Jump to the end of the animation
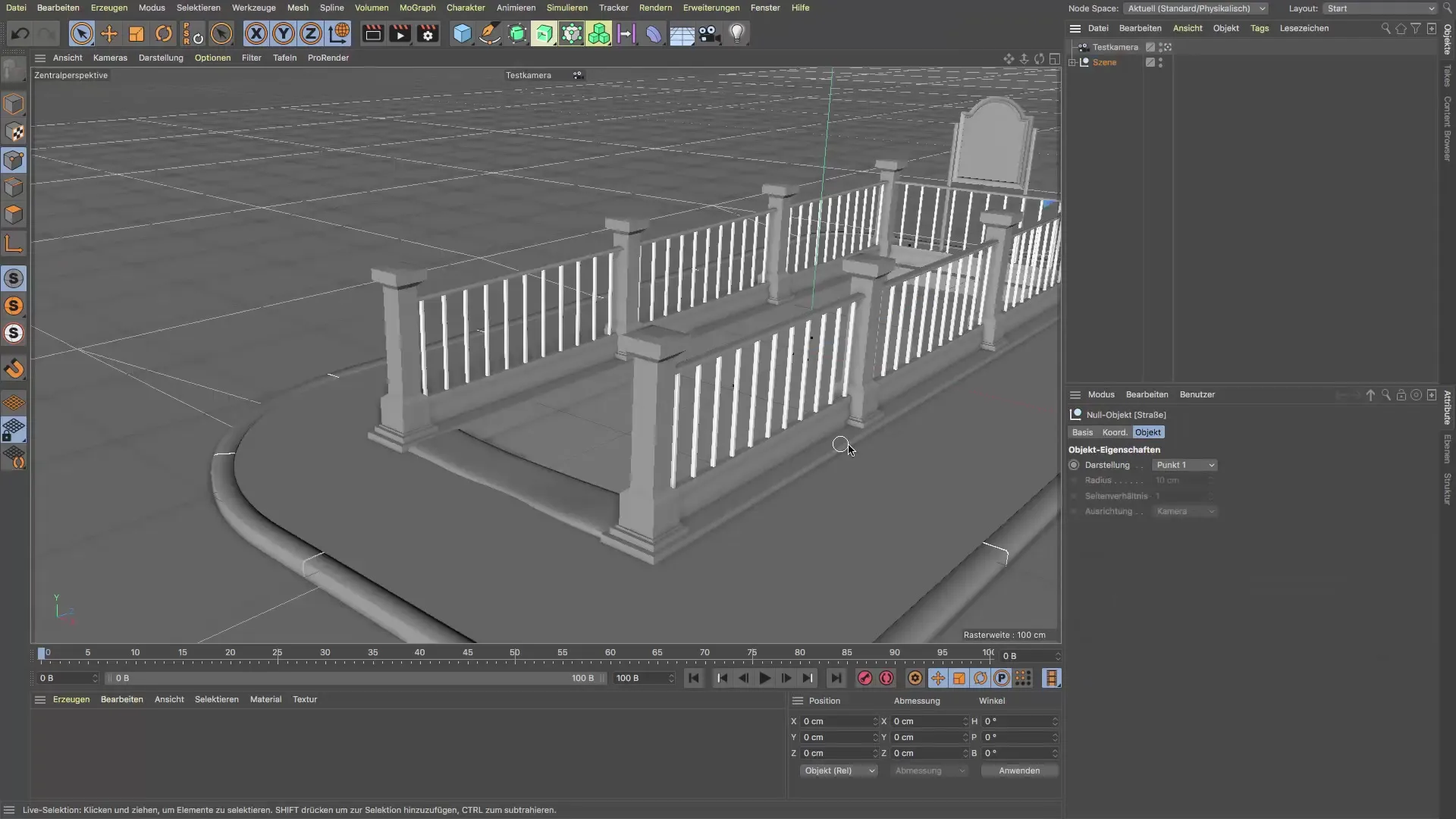The image size is (1456, 819). (836, 678)
